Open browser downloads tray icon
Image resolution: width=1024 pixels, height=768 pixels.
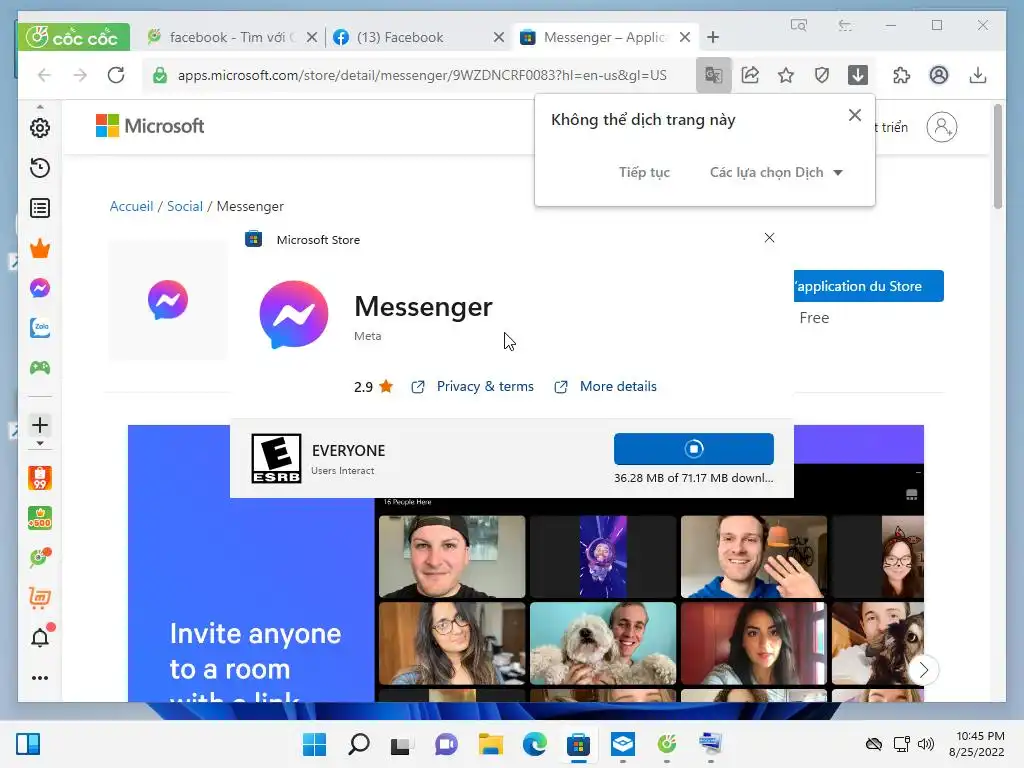coord(978,75)
